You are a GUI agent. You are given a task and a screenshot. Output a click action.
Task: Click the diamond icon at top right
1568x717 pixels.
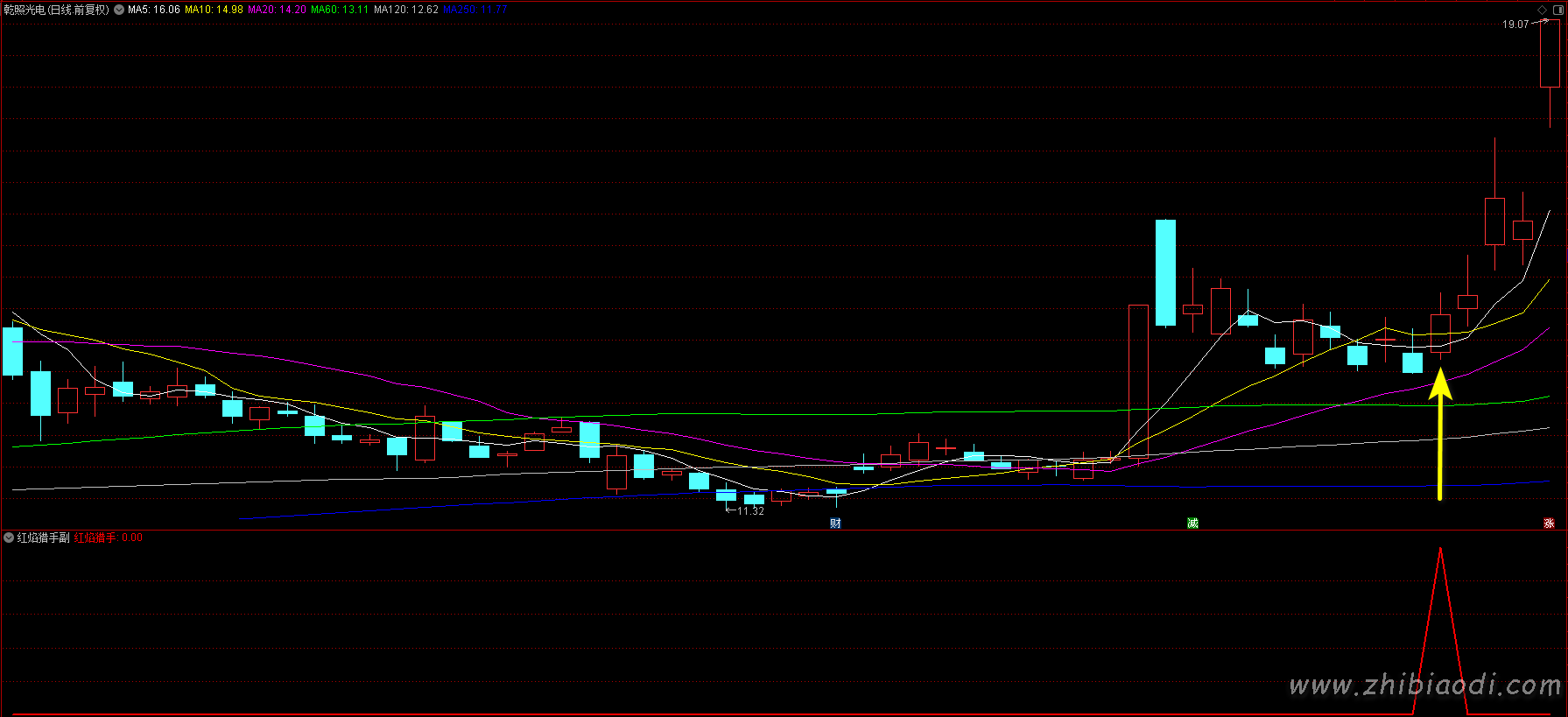point(1543,10)
